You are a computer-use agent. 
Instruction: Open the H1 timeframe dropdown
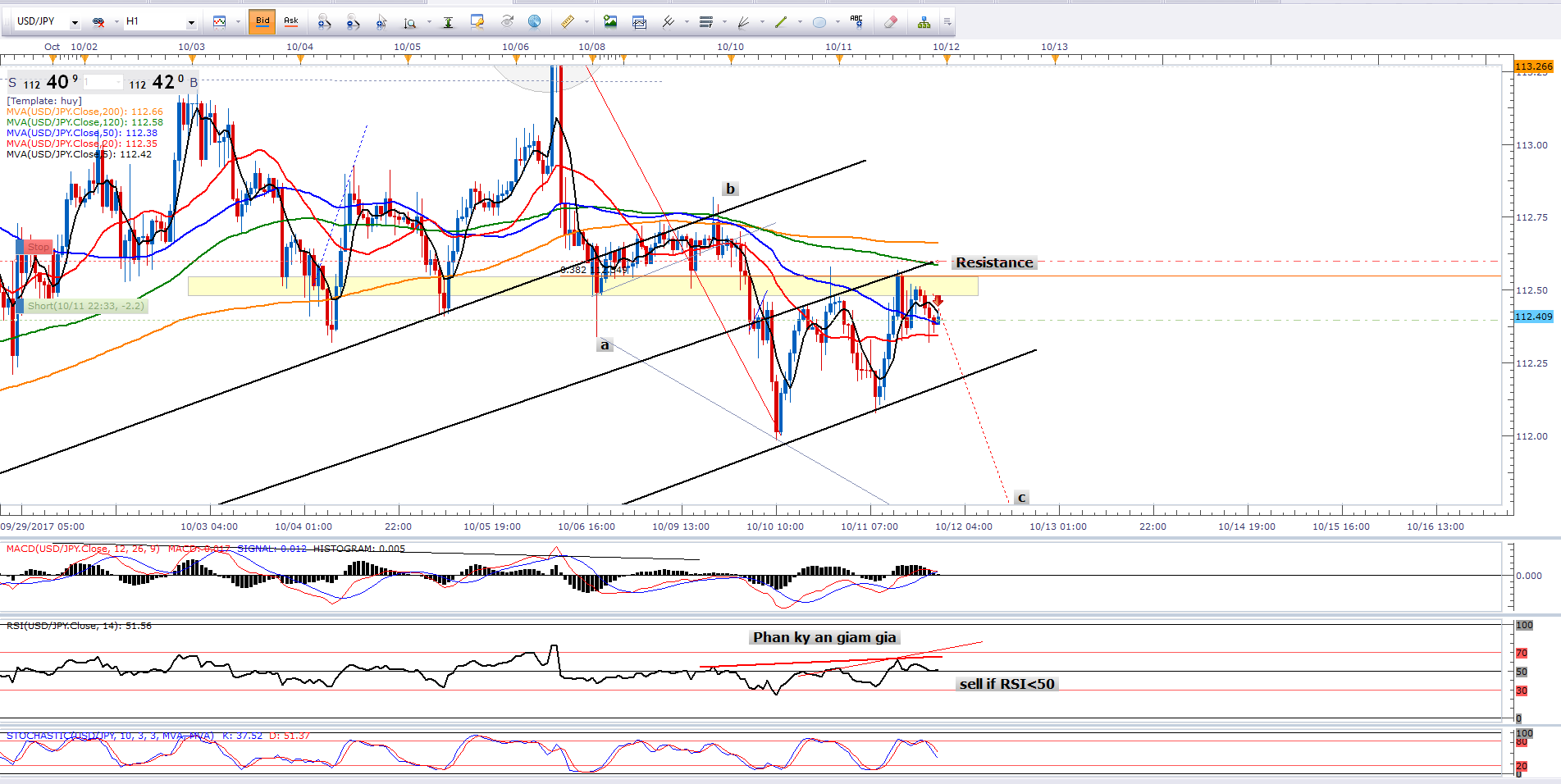point(191,22)
